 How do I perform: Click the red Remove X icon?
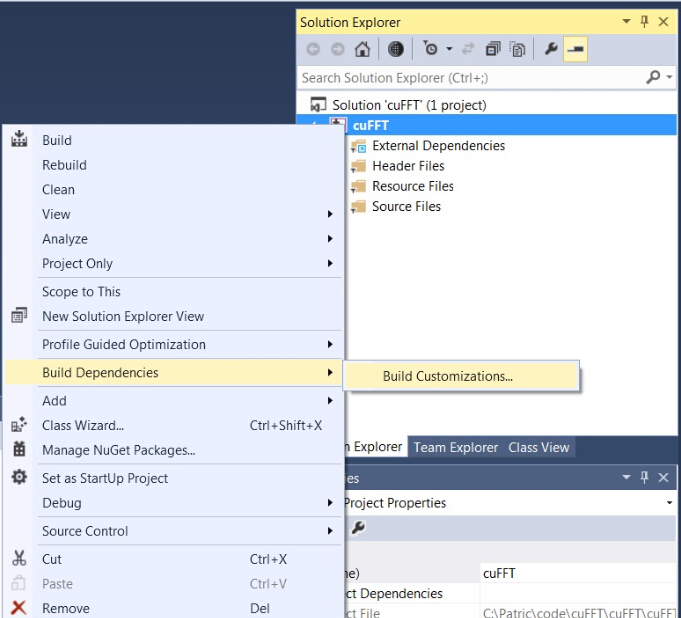click(x=19, y=608)
